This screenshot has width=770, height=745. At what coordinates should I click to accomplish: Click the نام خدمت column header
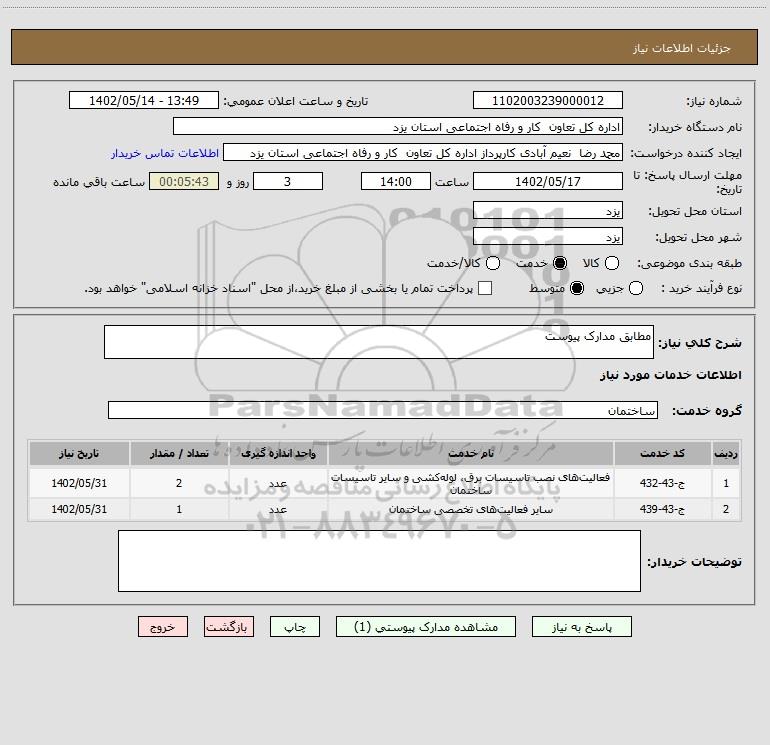click(470, 453)
